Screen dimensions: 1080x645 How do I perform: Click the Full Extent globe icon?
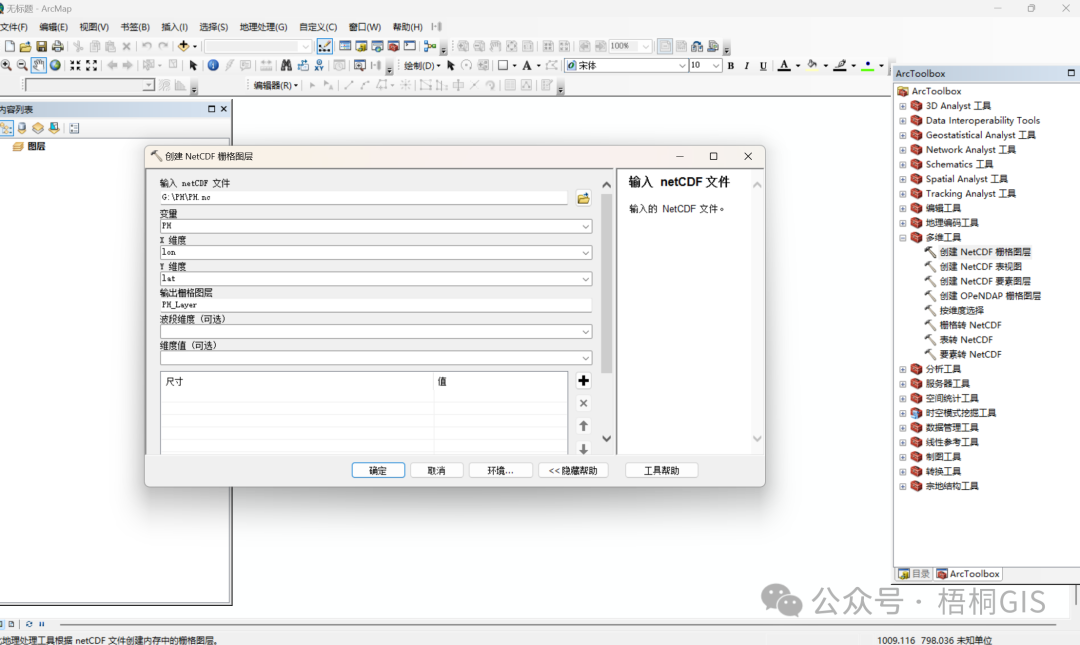click(x=55, y=65)
